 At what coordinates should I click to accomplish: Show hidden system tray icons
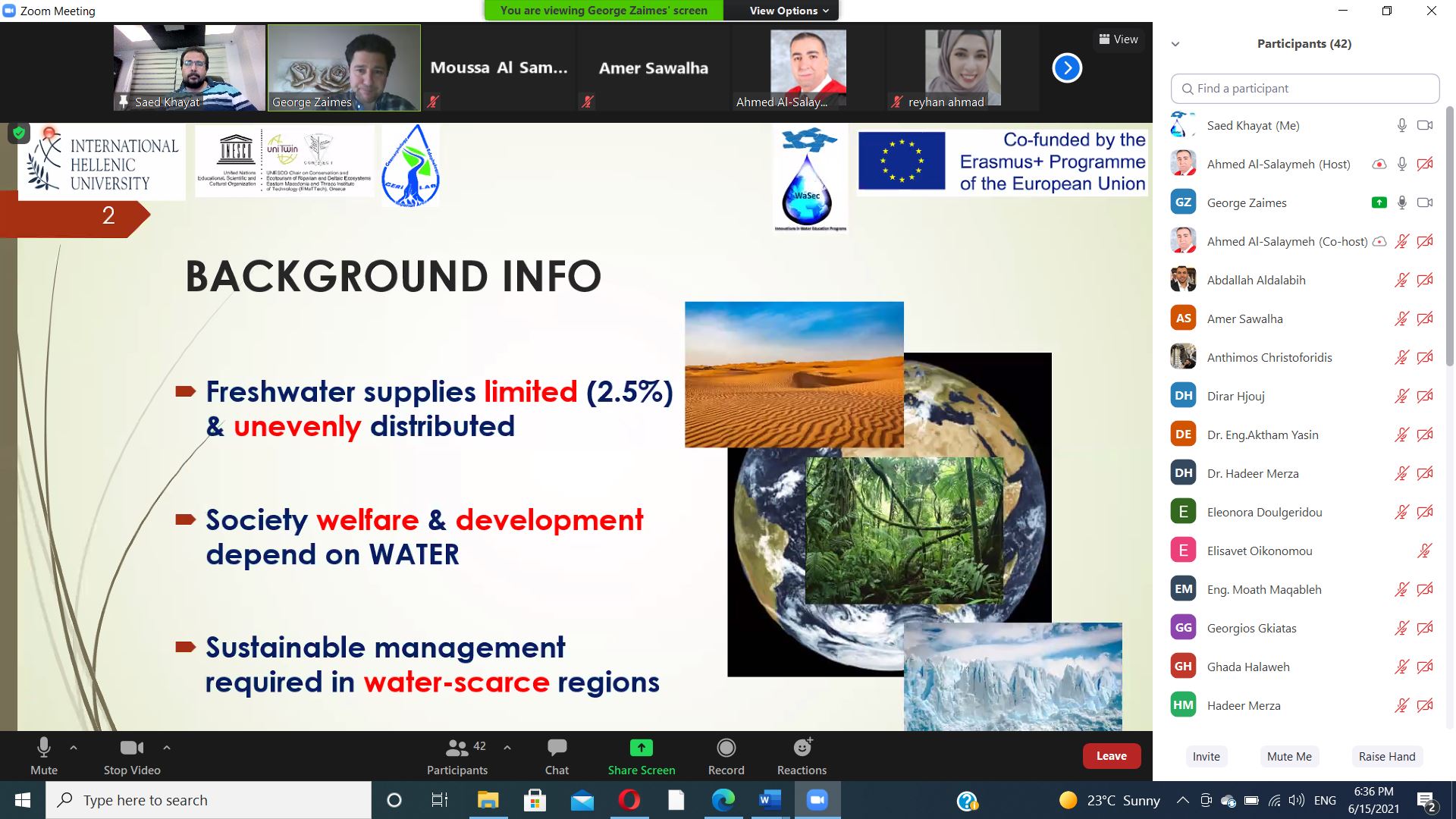coord(1182,800)
